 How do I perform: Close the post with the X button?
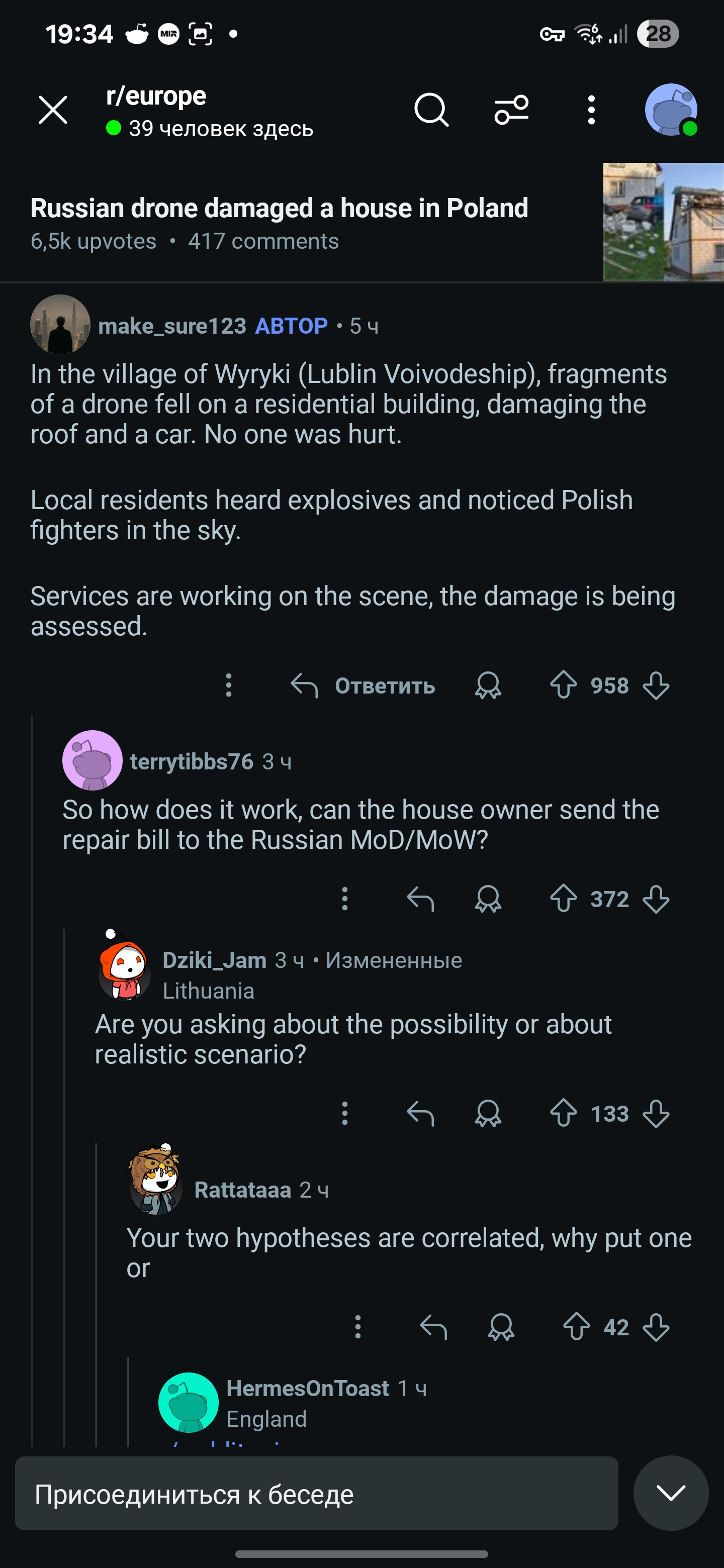point(53,110)
